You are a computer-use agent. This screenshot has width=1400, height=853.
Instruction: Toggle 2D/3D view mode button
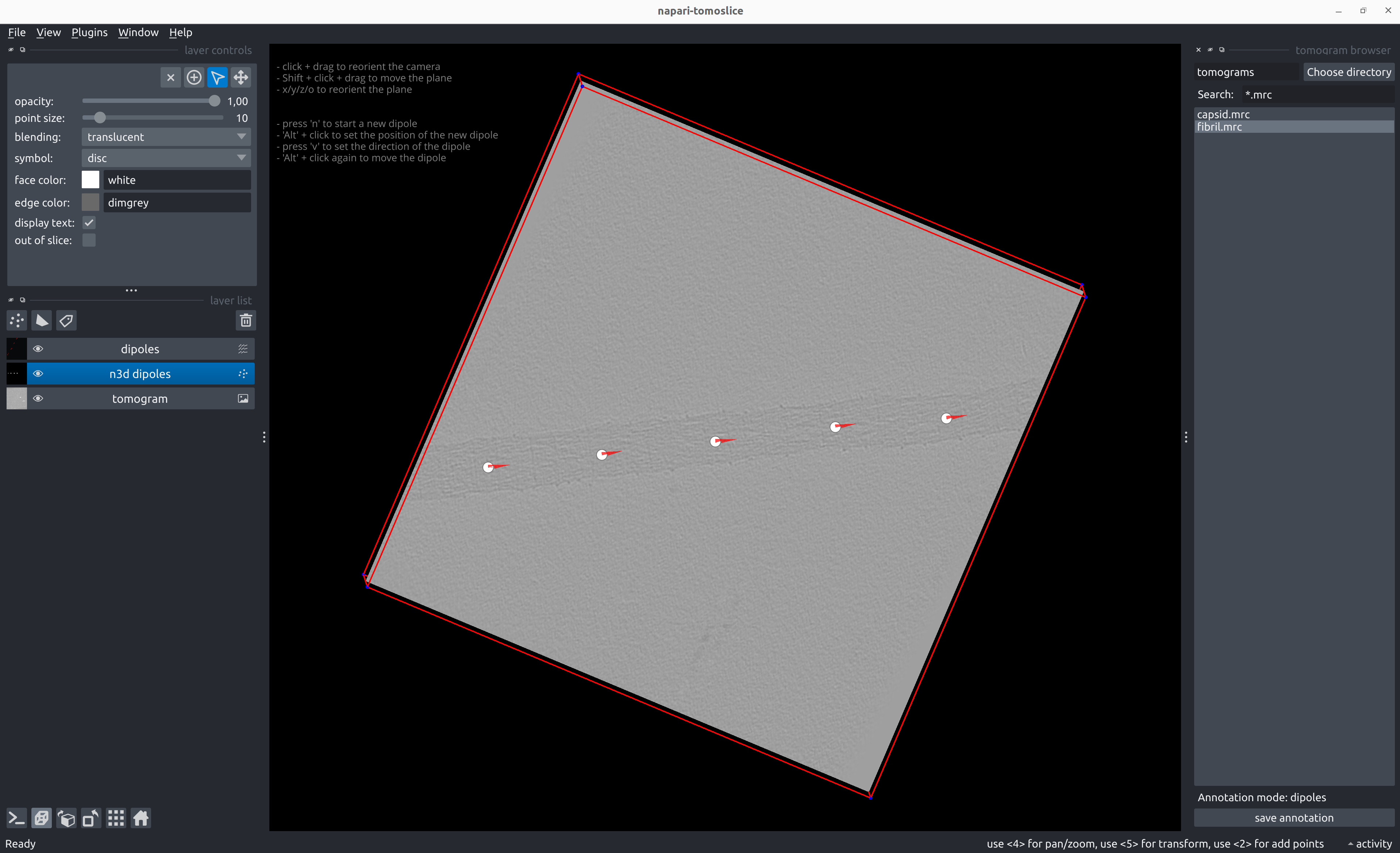tap(42, 818)
